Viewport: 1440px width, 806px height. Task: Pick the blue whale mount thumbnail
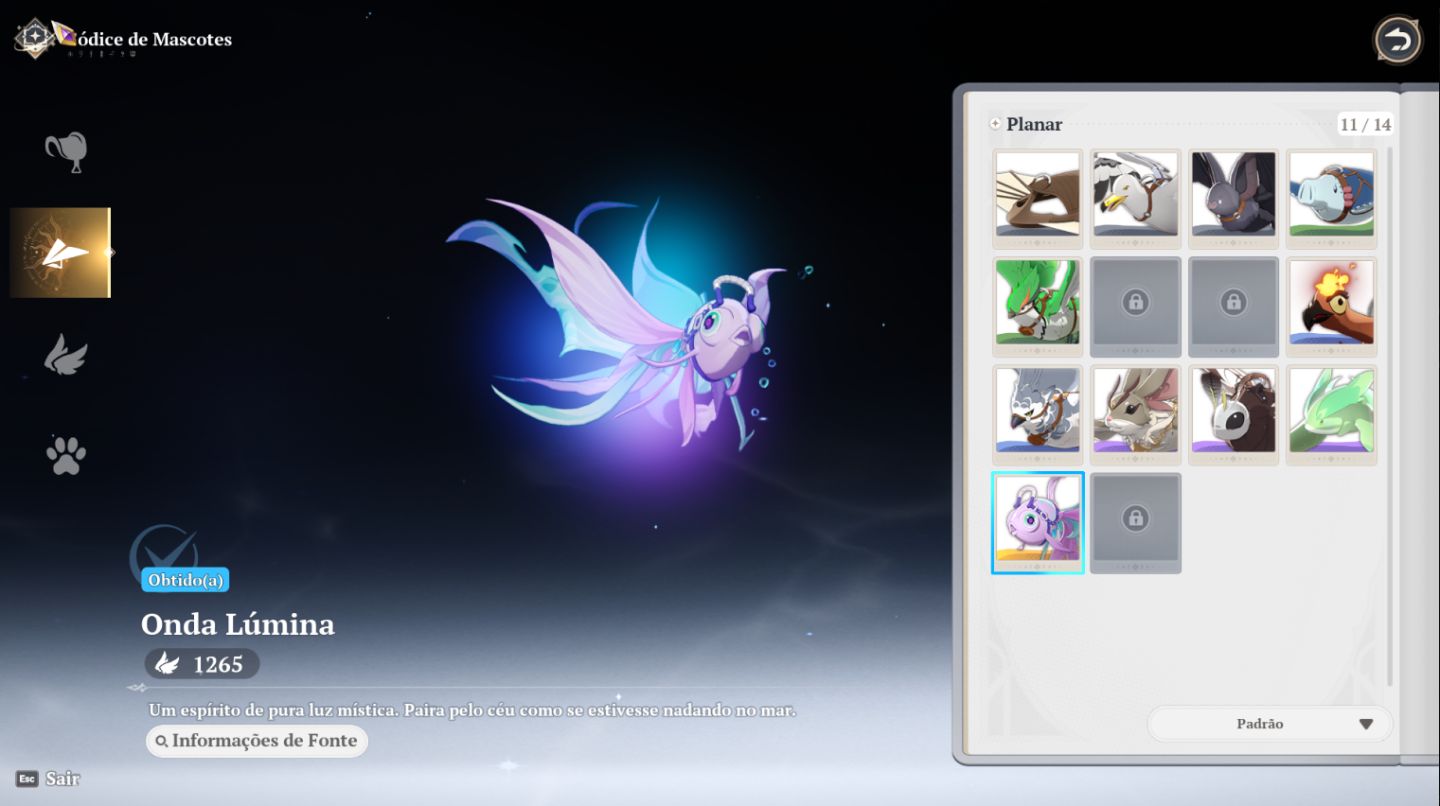(x=1331, y=199)
